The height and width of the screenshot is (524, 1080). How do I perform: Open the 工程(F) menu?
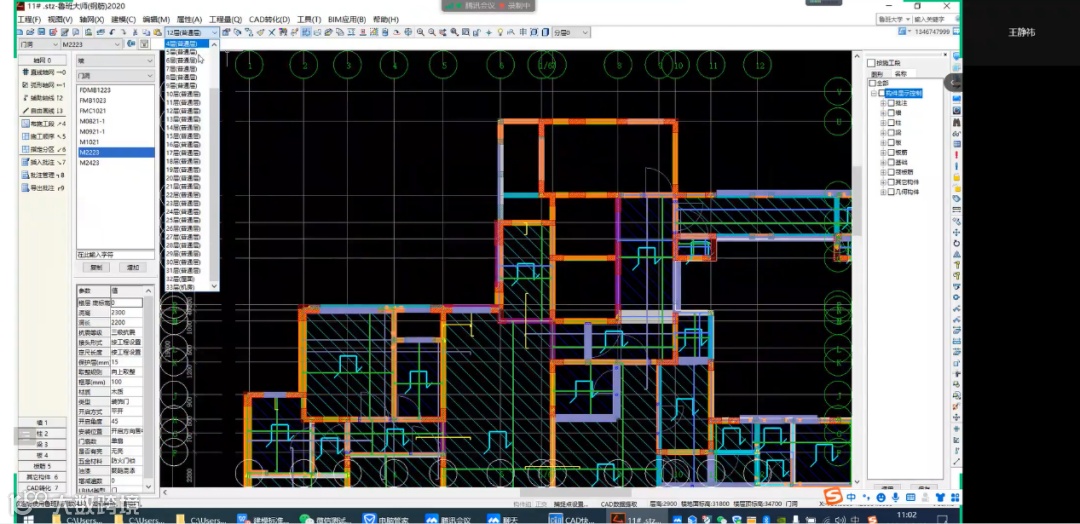(29, 19)
